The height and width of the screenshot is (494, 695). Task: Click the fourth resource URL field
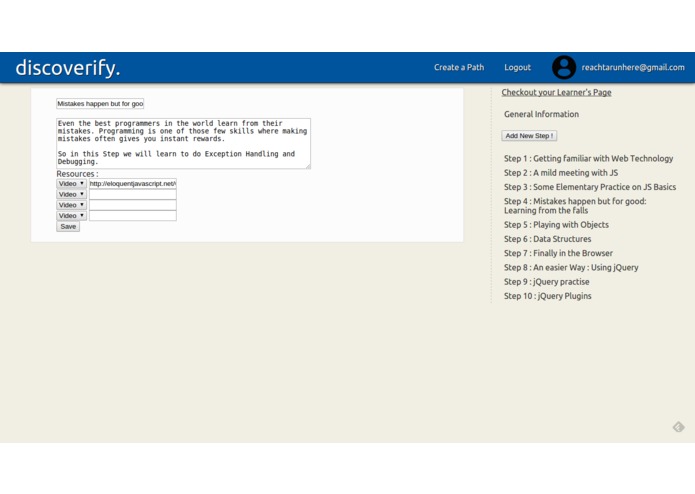[x=133, y=215]
